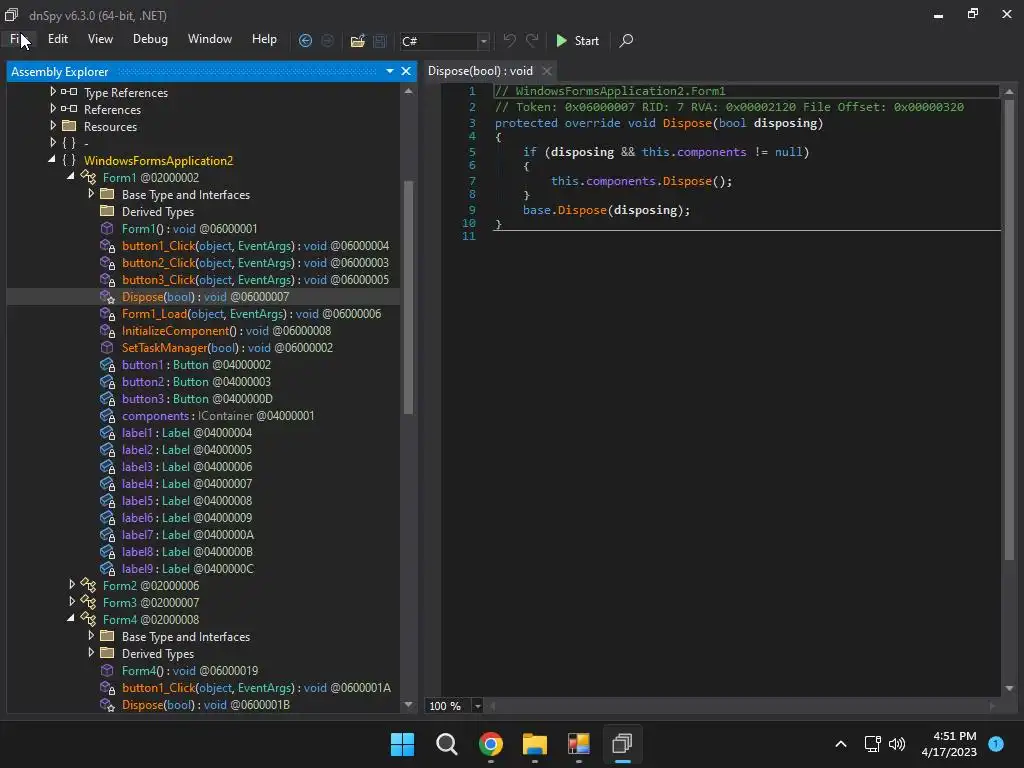
Task: Expand the Resources node
Action: click(x=53, y=126)
